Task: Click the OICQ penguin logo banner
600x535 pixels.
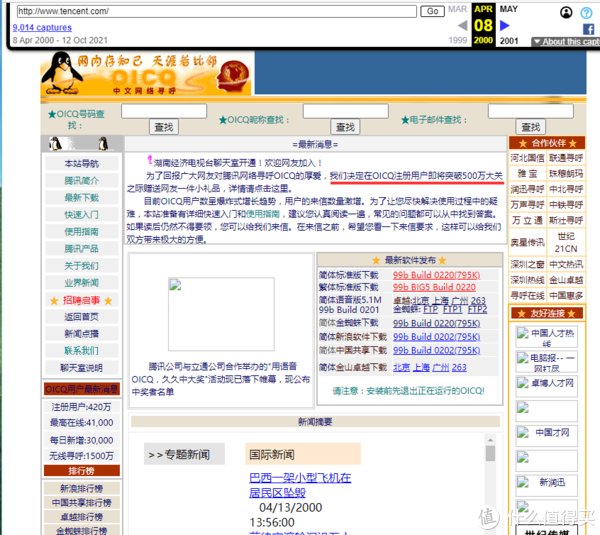Action: [x=146, y=73]
